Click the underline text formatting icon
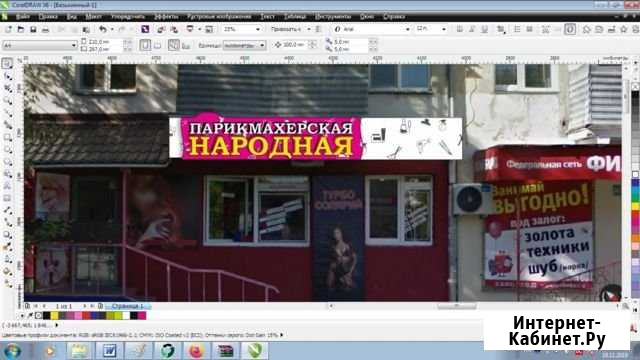Viewport: 640px width, 360px height. (484, 29)
